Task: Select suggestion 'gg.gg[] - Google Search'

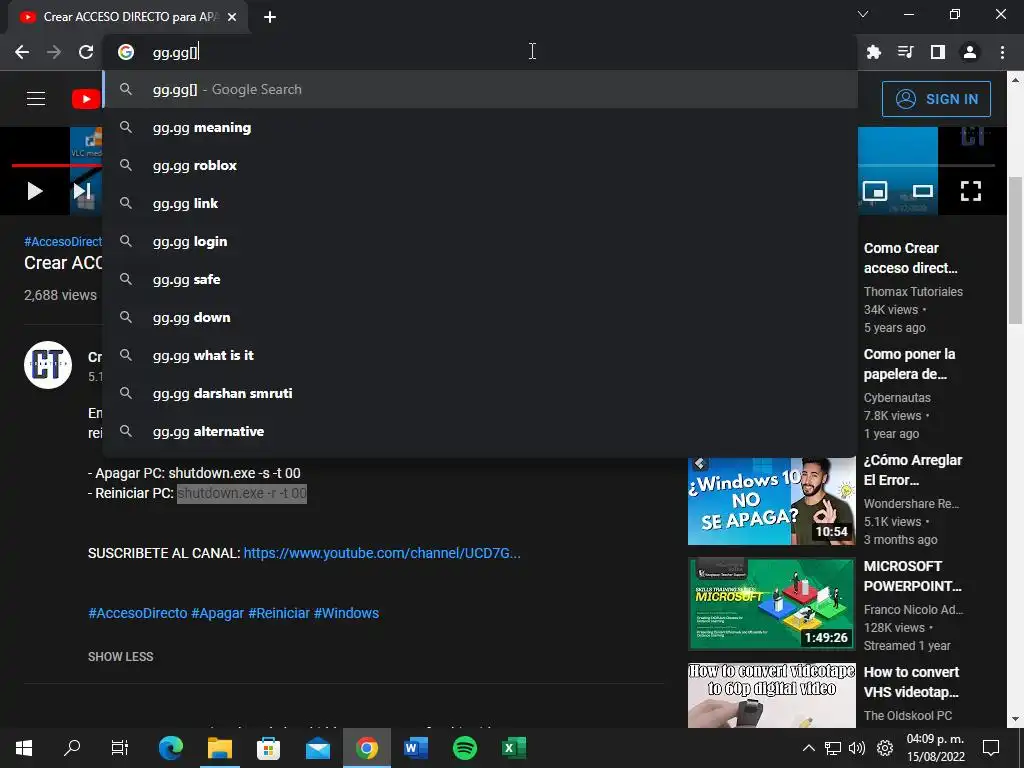Action: 481,89
